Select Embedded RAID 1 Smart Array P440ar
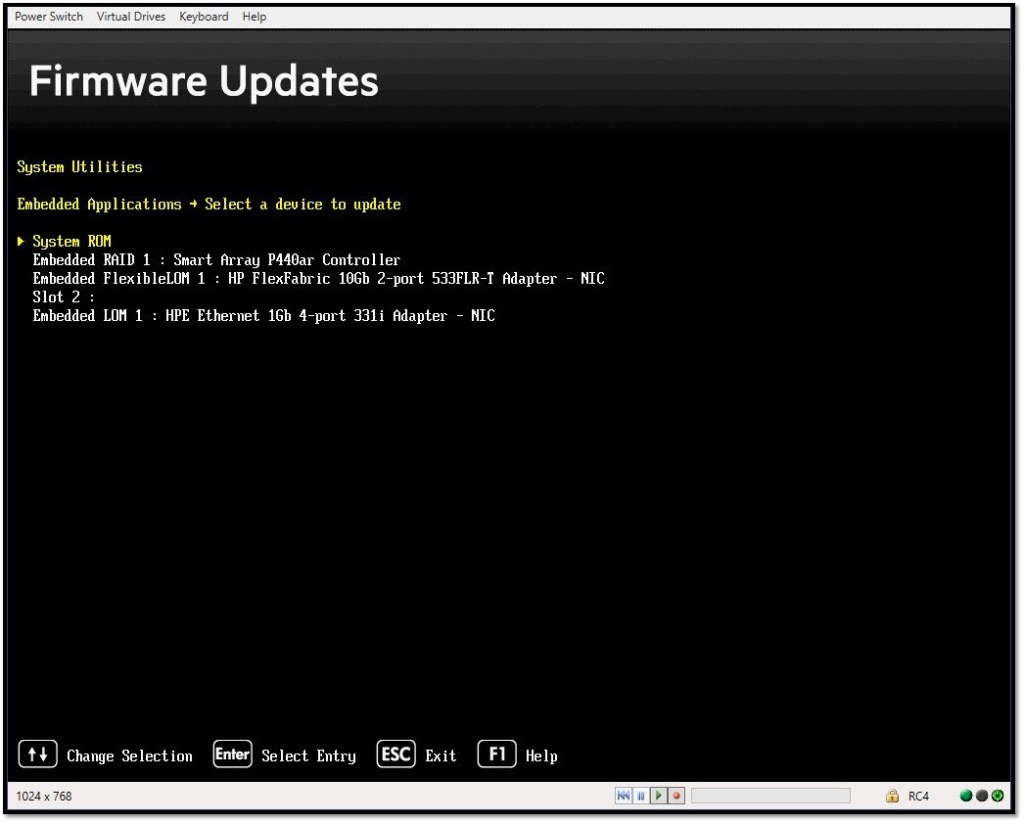This screenshot has height=823, width=1024. (216, 260)
